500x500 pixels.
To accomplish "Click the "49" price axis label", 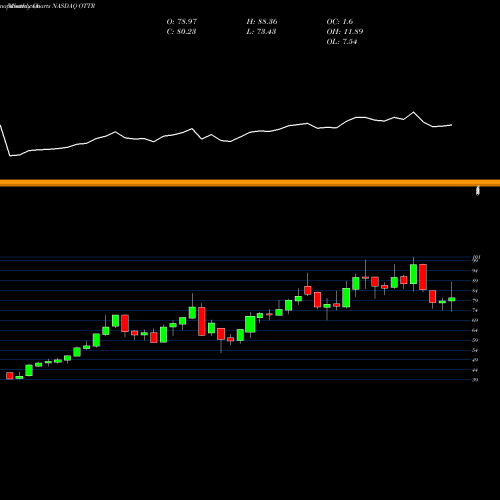I will (x=475, y=360).
